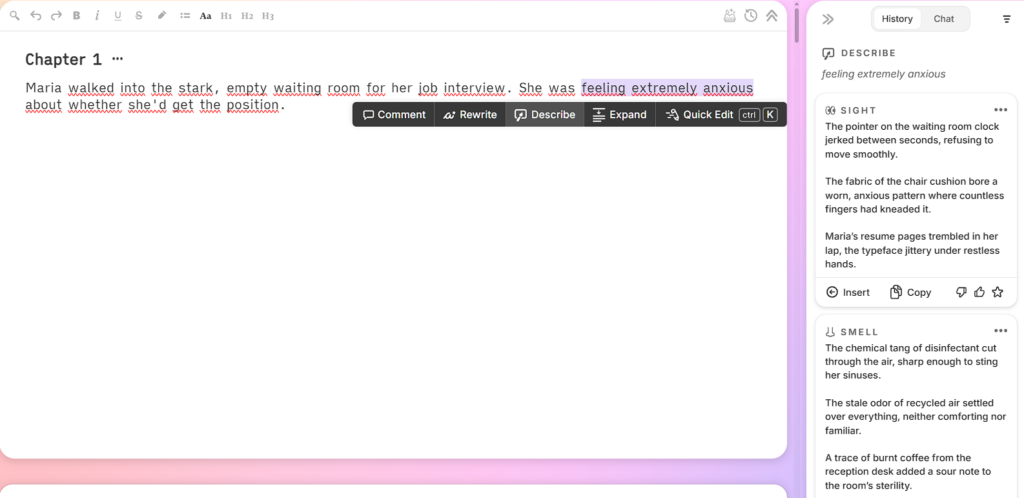
Task: Select the highlighter pen tool
Action: 162,16
